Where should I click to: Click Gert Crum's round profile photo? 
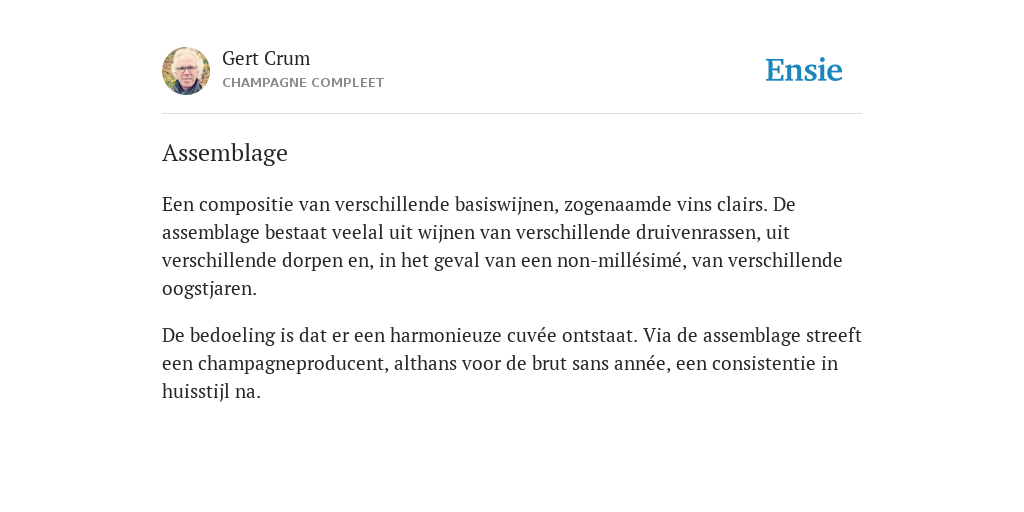186,71
